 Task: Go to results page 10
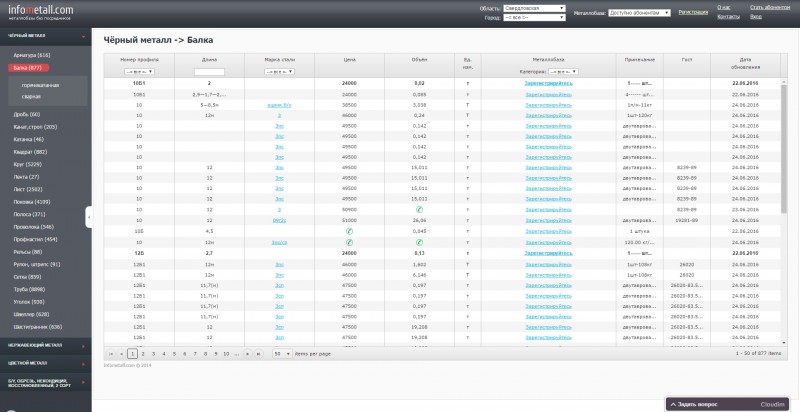(226, 353)
